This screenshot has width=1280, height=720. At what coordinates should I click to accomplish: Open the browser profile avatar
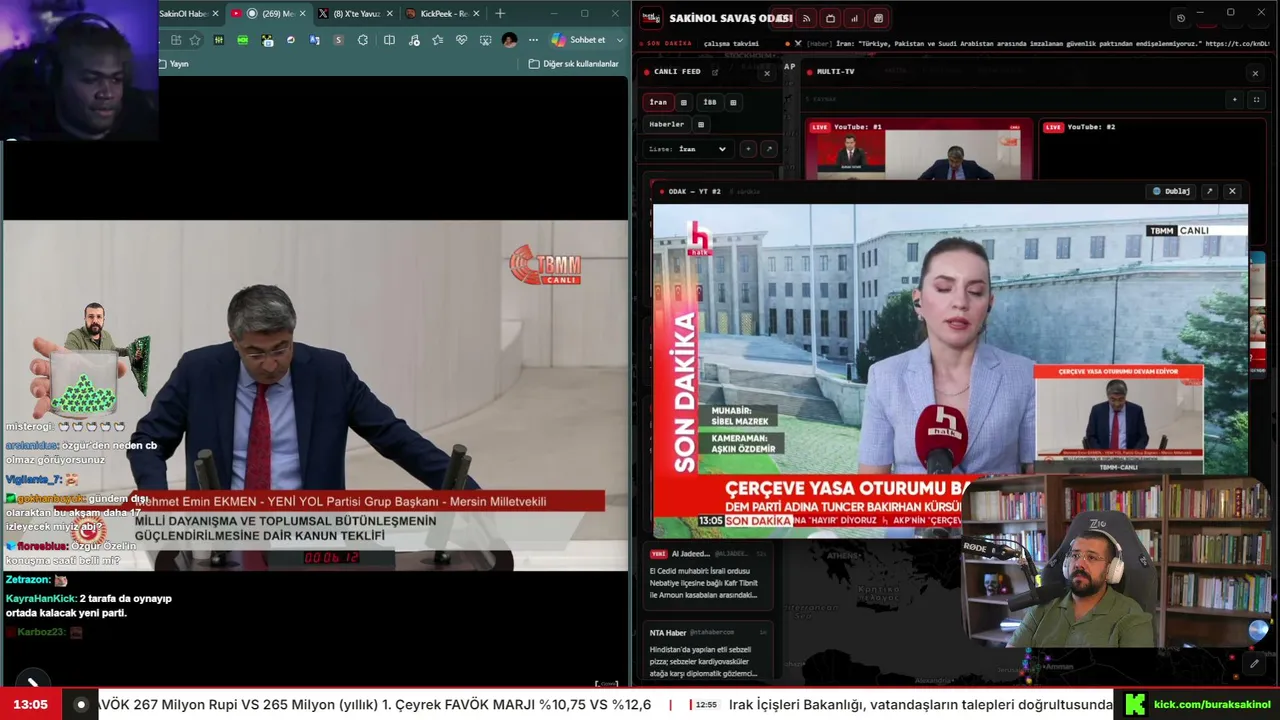point(510,40)
